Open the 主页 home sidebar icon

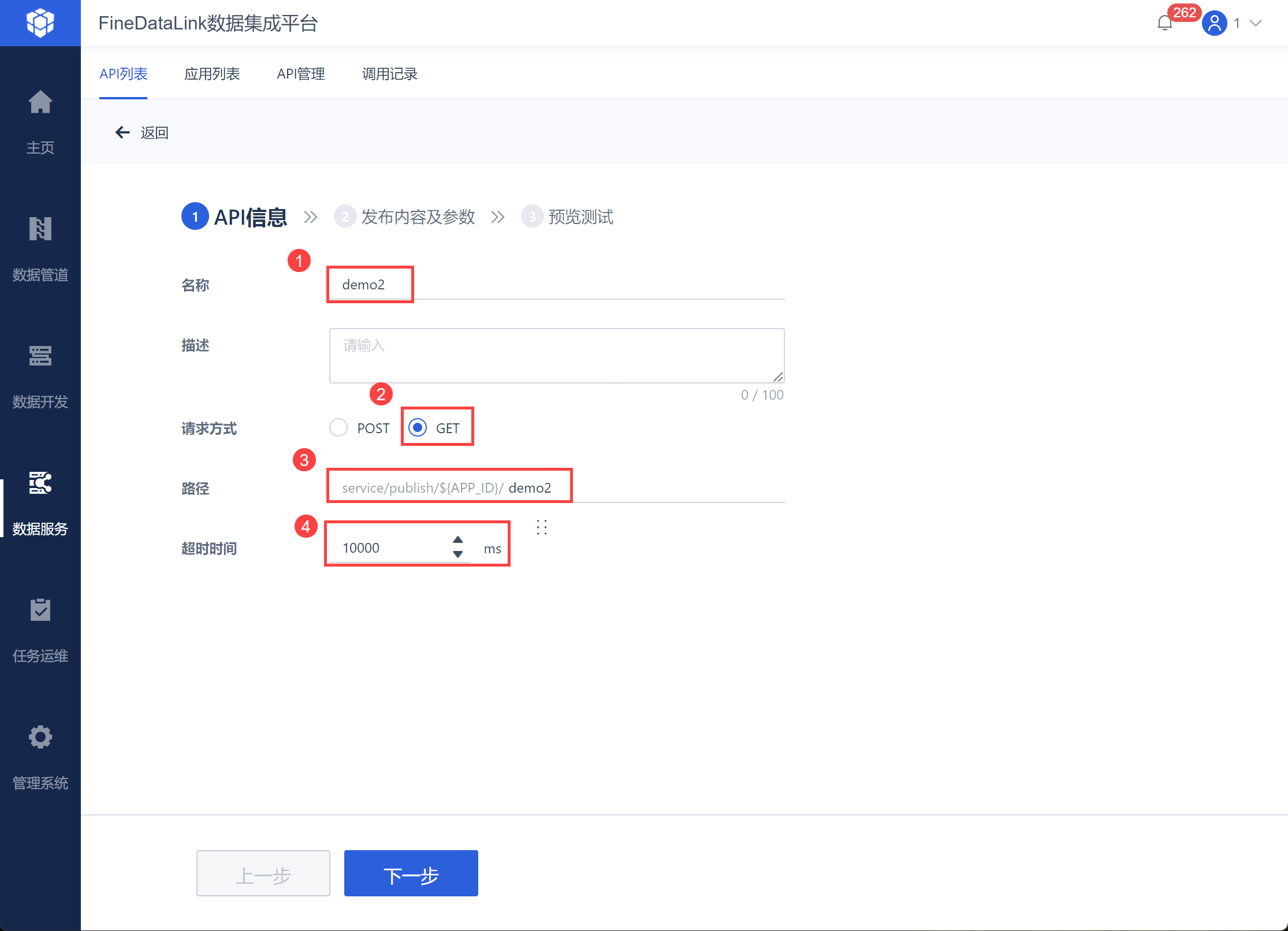40,103
